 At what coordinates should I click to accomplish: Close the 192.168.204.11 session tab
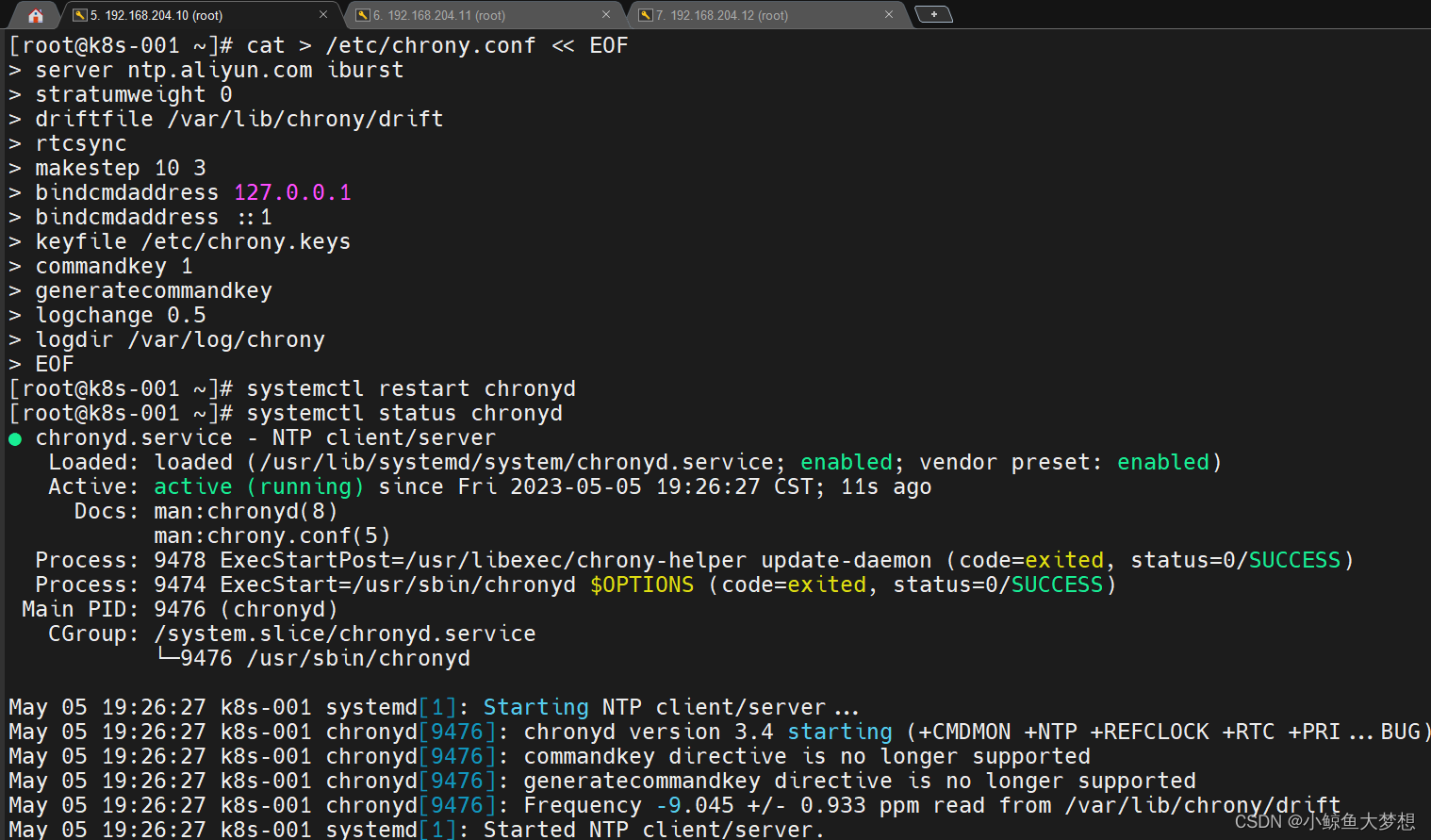pos(606,15)
